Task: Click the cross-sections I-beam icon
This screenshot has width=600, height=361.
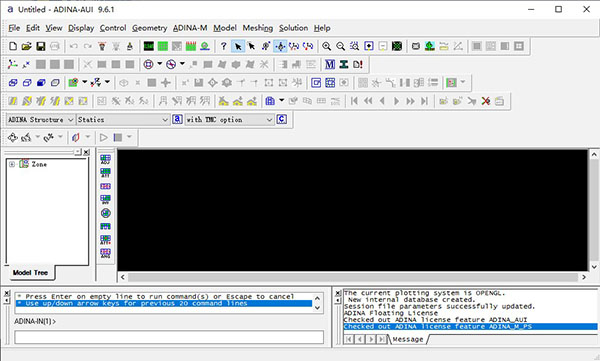Action: 344,64
